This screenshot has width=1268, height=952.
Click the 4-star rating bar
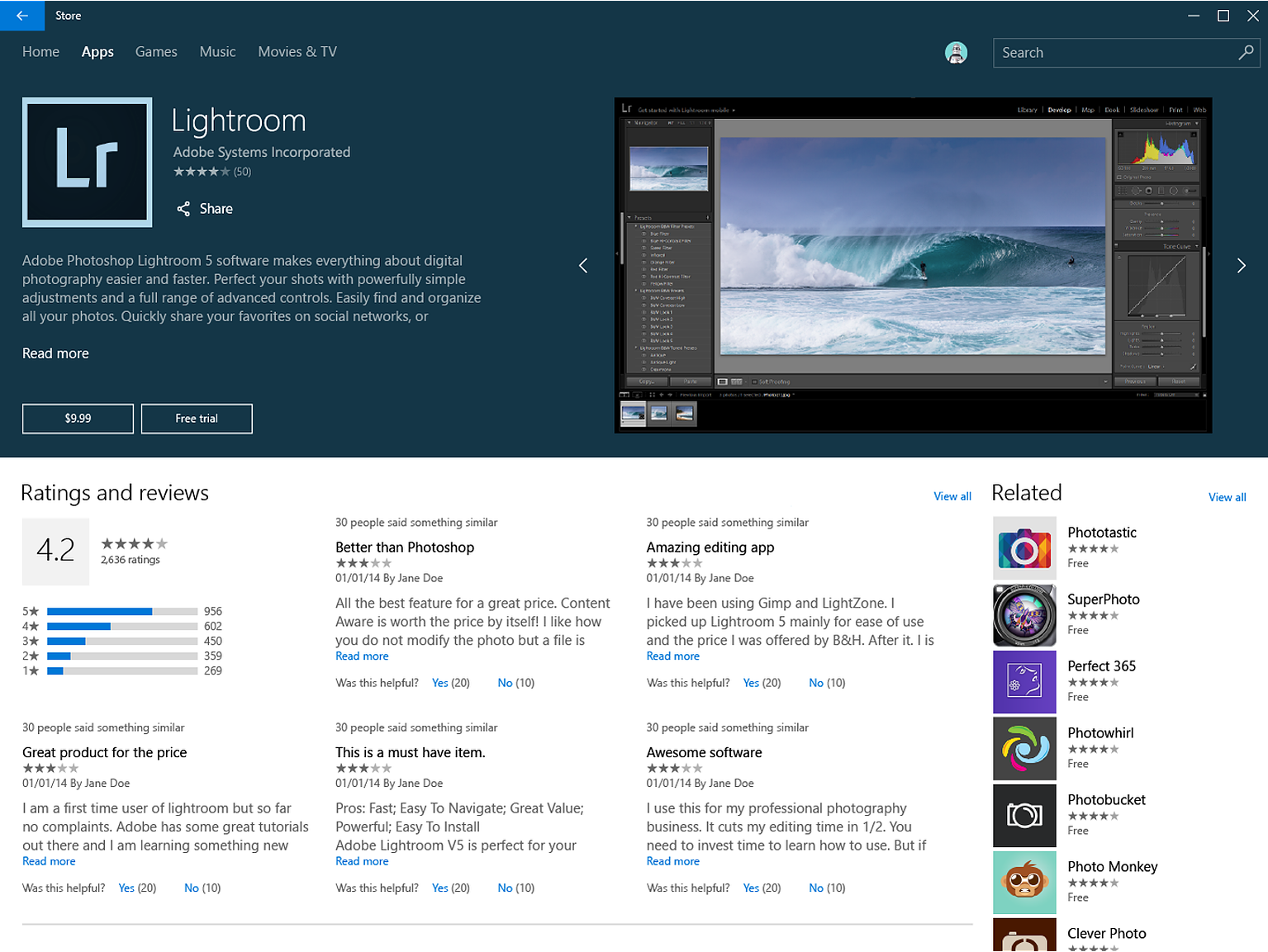click(122, 627)
